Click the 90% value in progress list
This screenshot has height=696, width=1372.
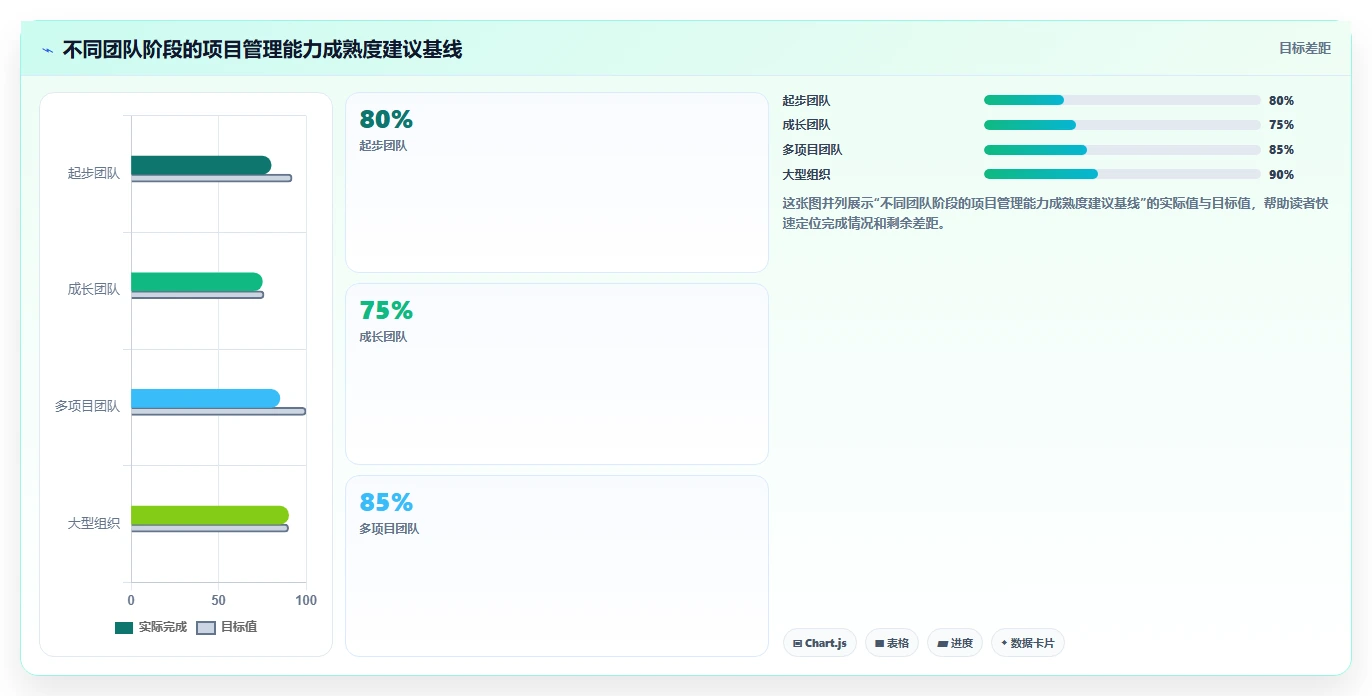[1281, 175]
